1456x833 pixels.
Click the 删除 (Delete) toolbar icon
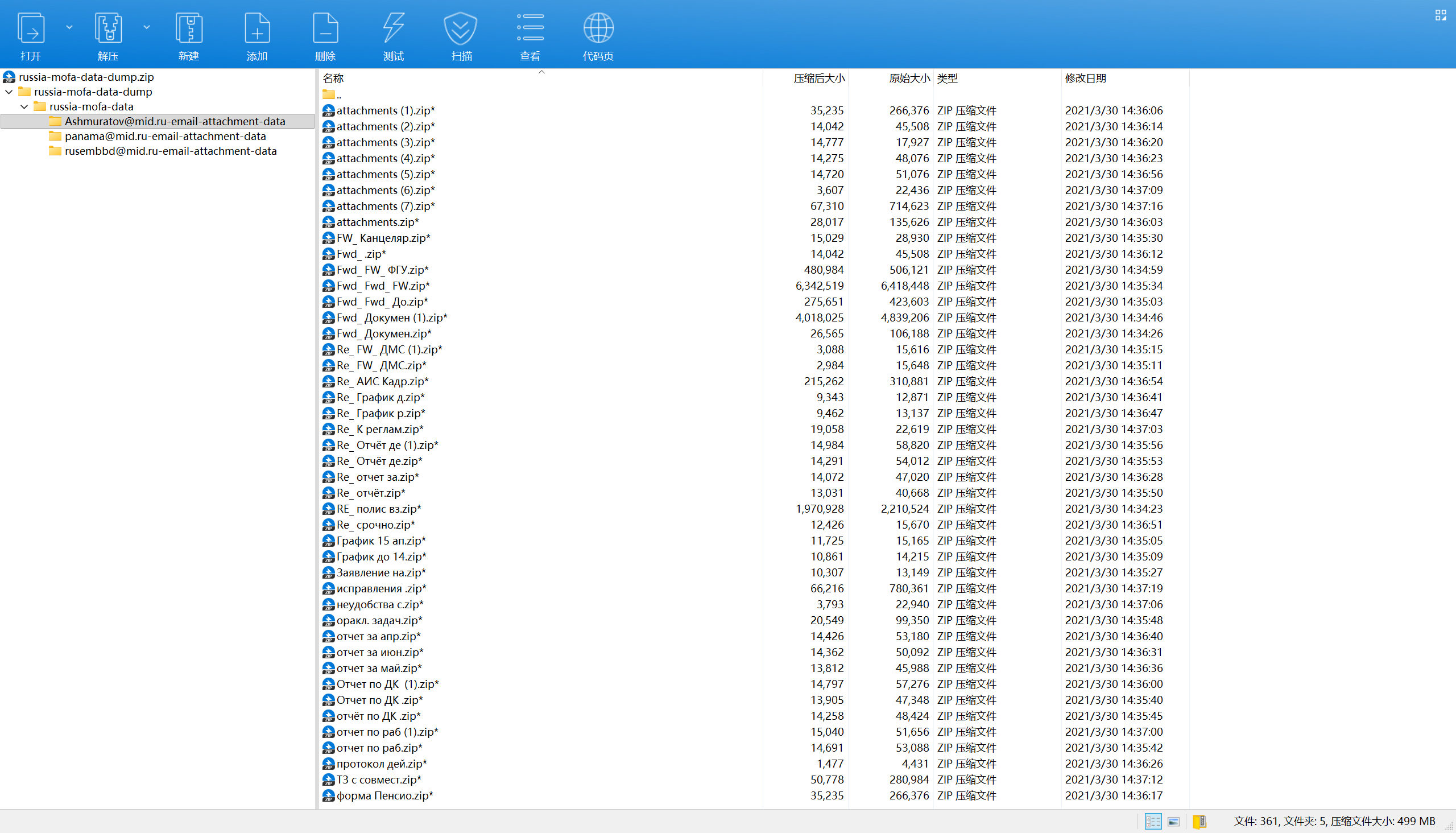[325, 28]
